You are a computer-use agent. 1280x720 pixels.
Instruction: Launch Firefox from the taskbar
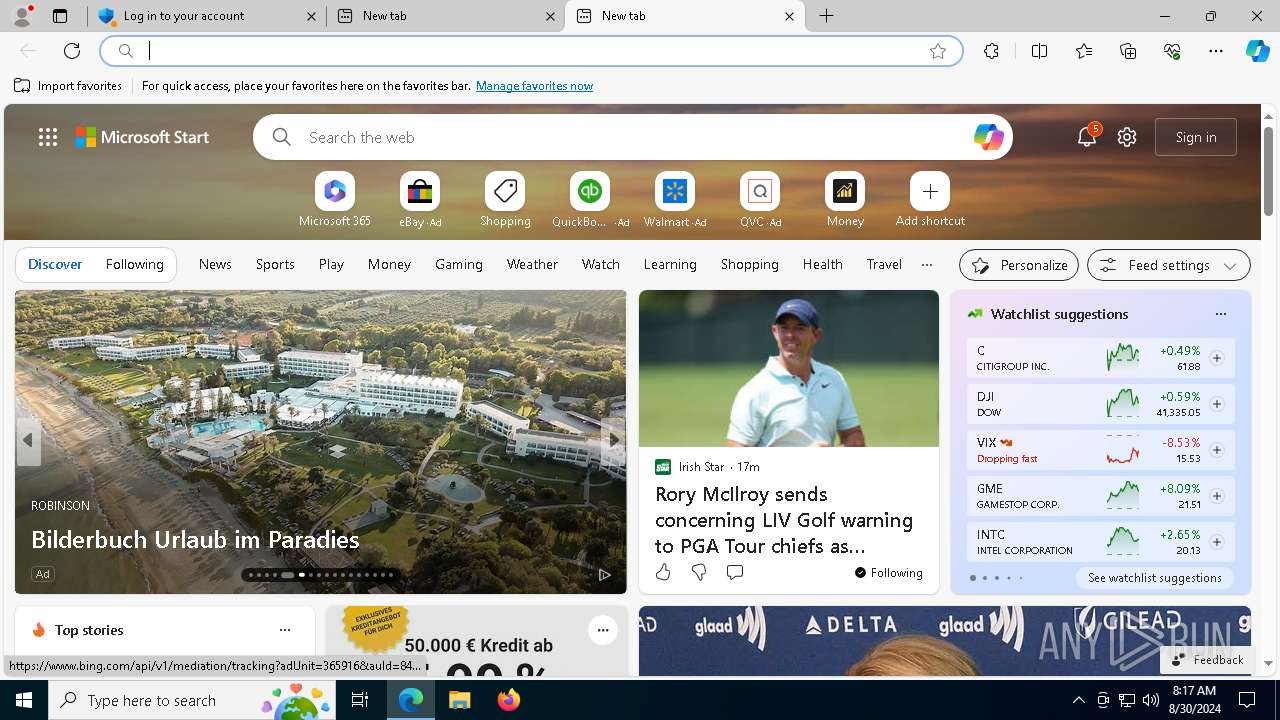[509, 700]
